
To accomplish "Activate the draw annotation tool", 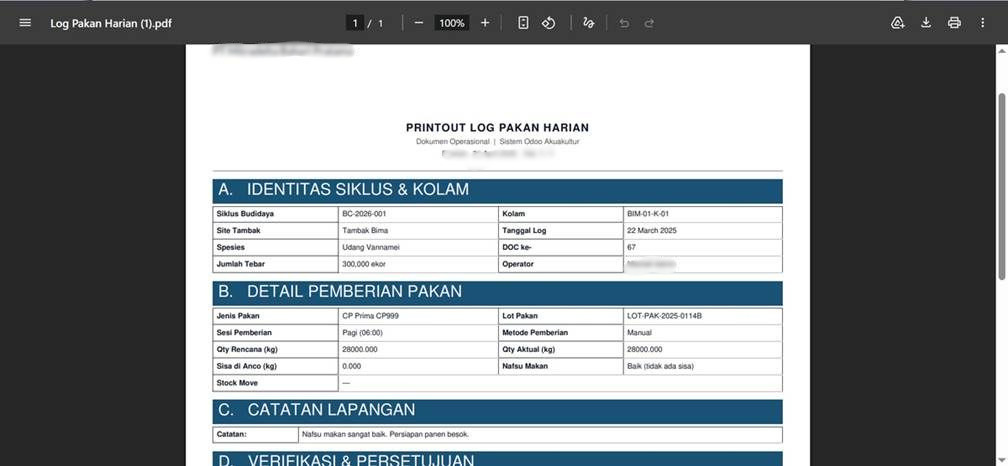I will 589,23.
